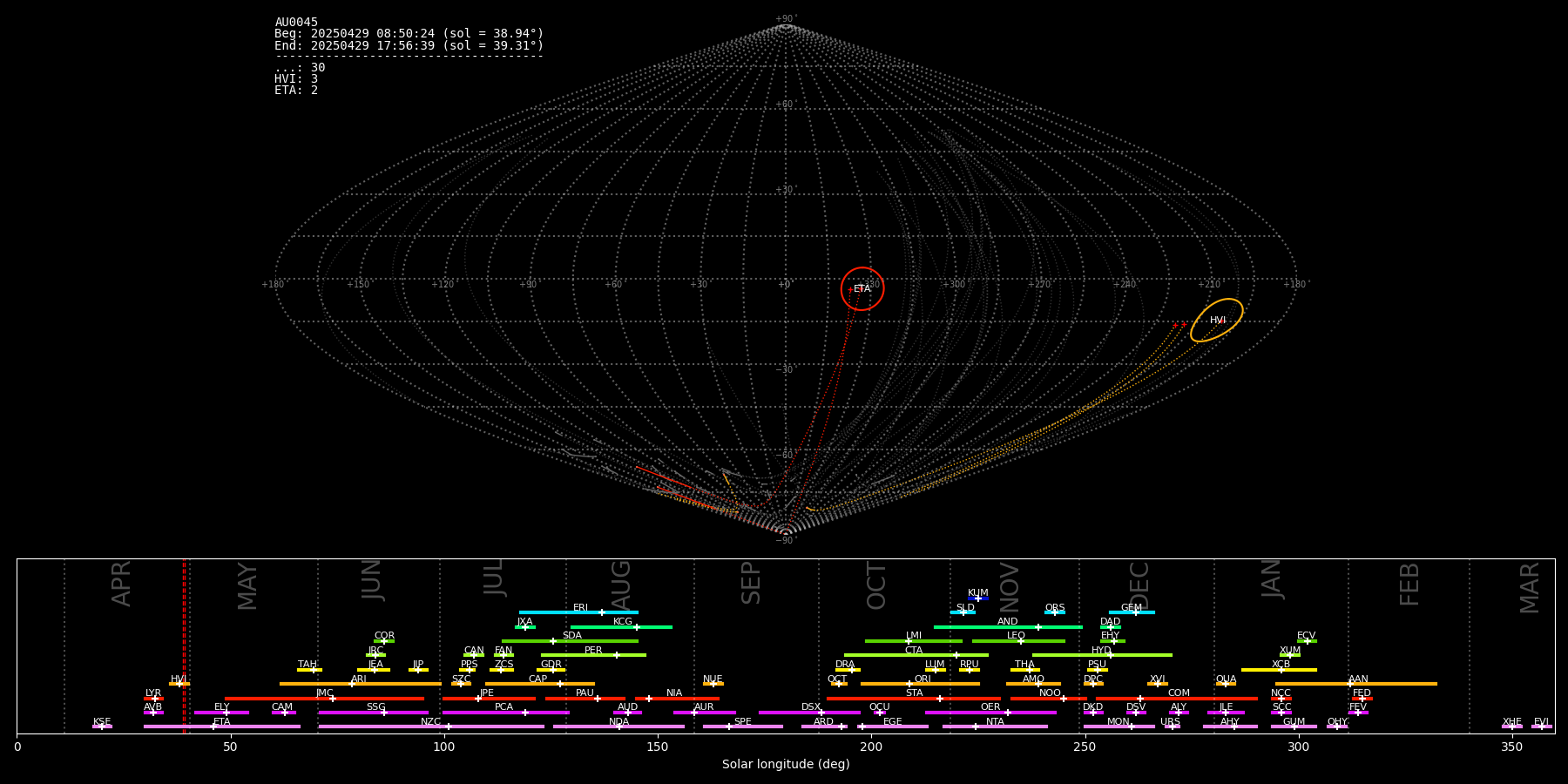
Task: Click the PER shower bar in timeline
Action: point(593,655)
